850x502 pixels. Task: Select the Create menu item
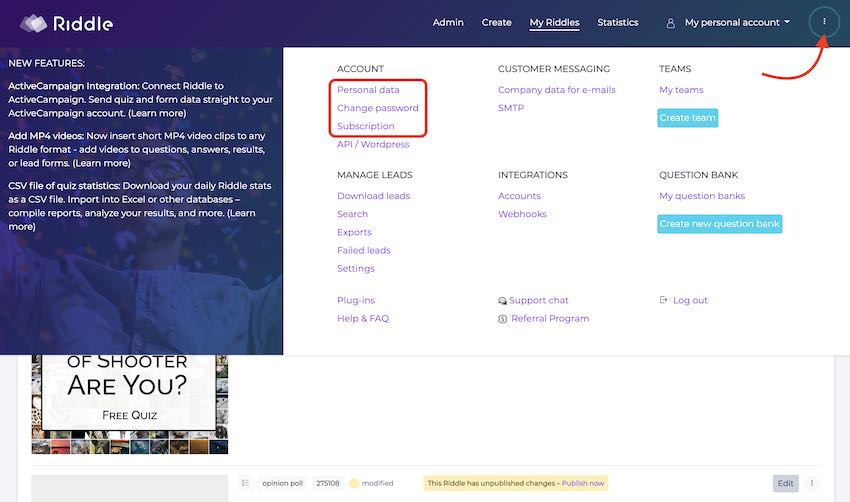[x=496, y=22]
